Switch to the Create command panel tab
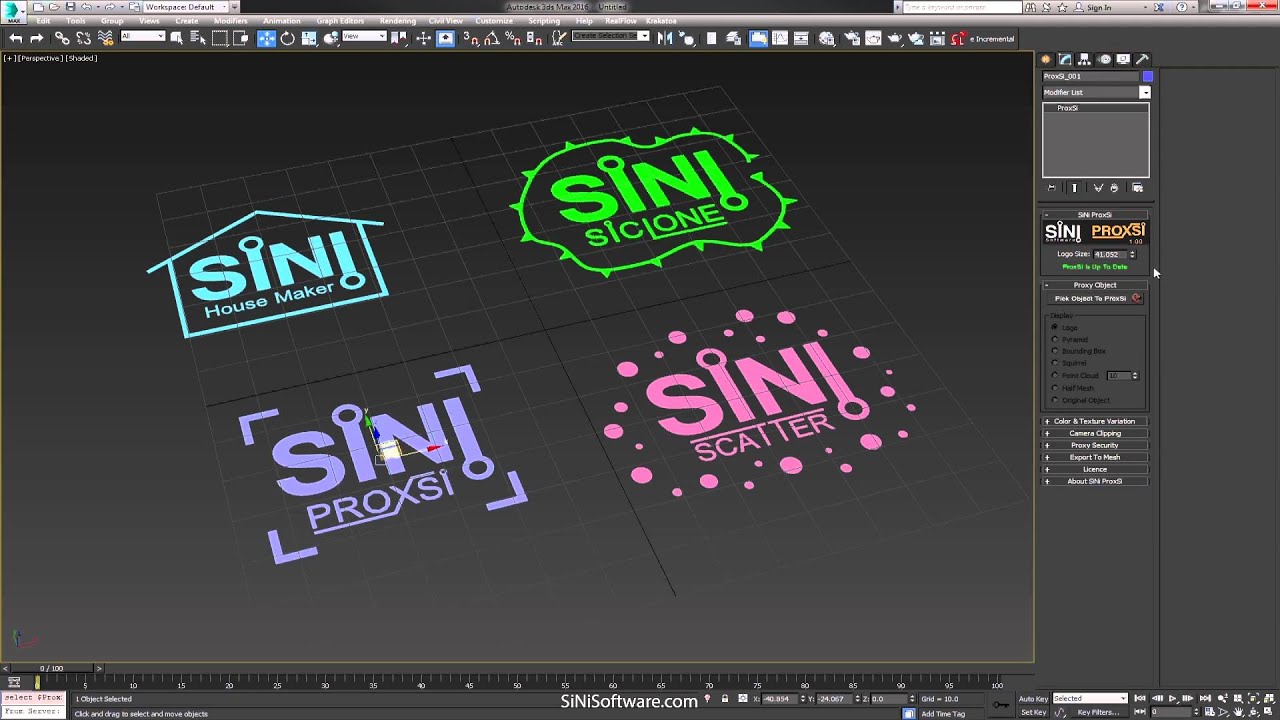Viewport: 1280px width, 720px height. click(x=1046, y=60)
